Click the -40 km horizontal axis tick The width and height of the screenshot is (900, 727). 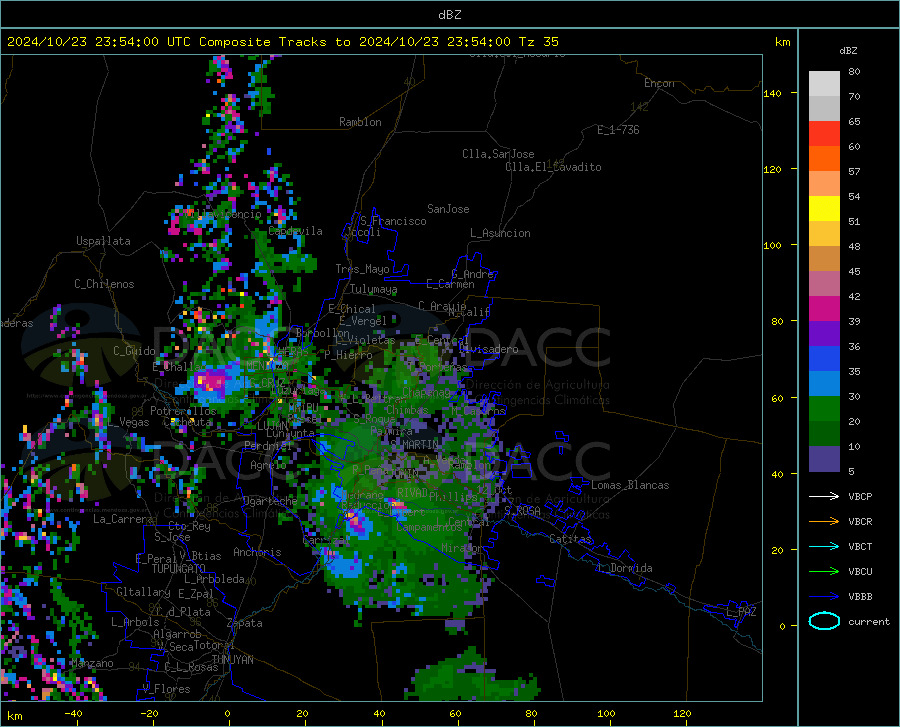point(73,713)
